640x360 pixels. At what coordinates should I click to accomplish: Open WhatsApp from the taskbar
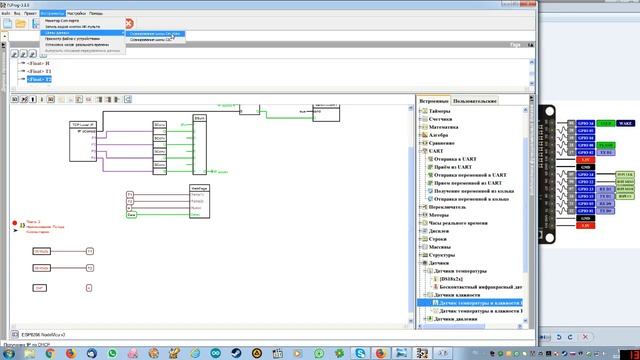click(x=112, y=353)
